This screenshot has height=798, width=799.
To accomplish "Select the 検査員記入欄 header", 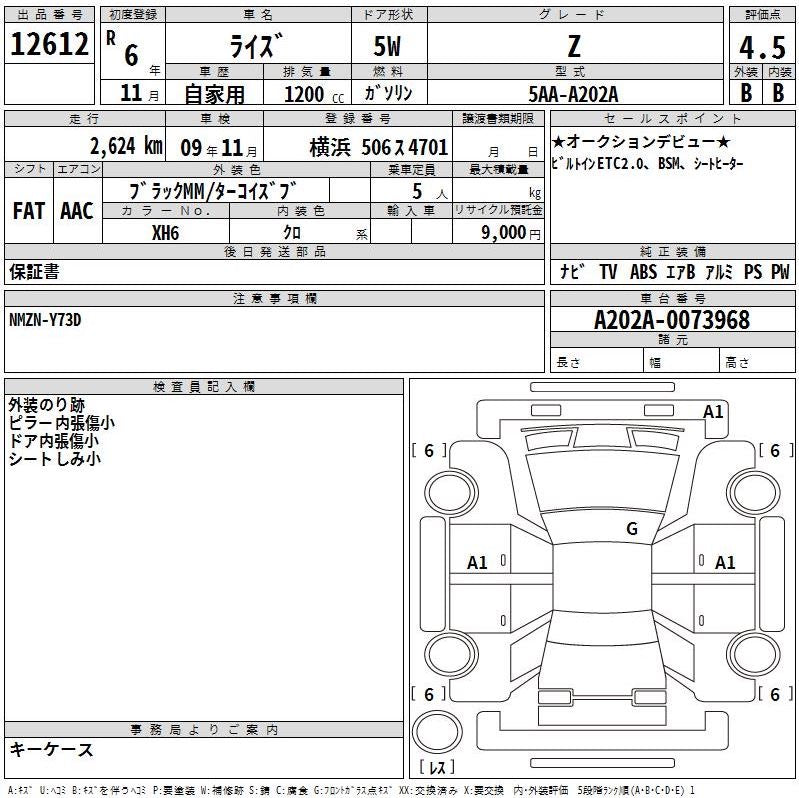I will coord(204,387).
